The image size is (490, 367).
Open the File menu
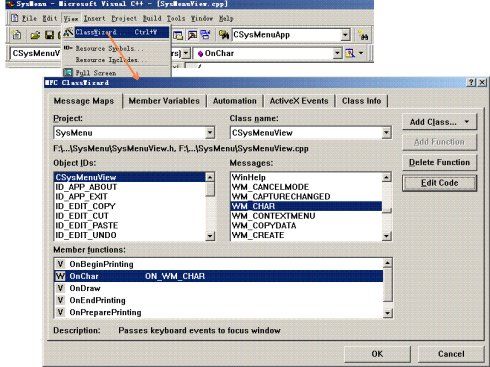point(30,18)
